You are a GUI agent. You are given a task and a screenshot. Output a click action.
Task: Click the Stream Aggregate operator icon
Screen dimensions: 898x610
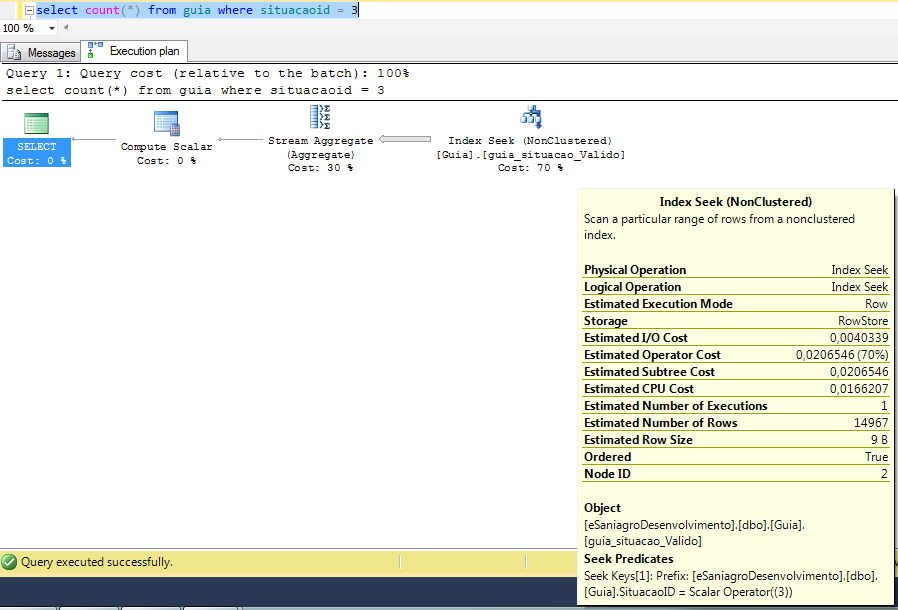(x=320, y=117)
